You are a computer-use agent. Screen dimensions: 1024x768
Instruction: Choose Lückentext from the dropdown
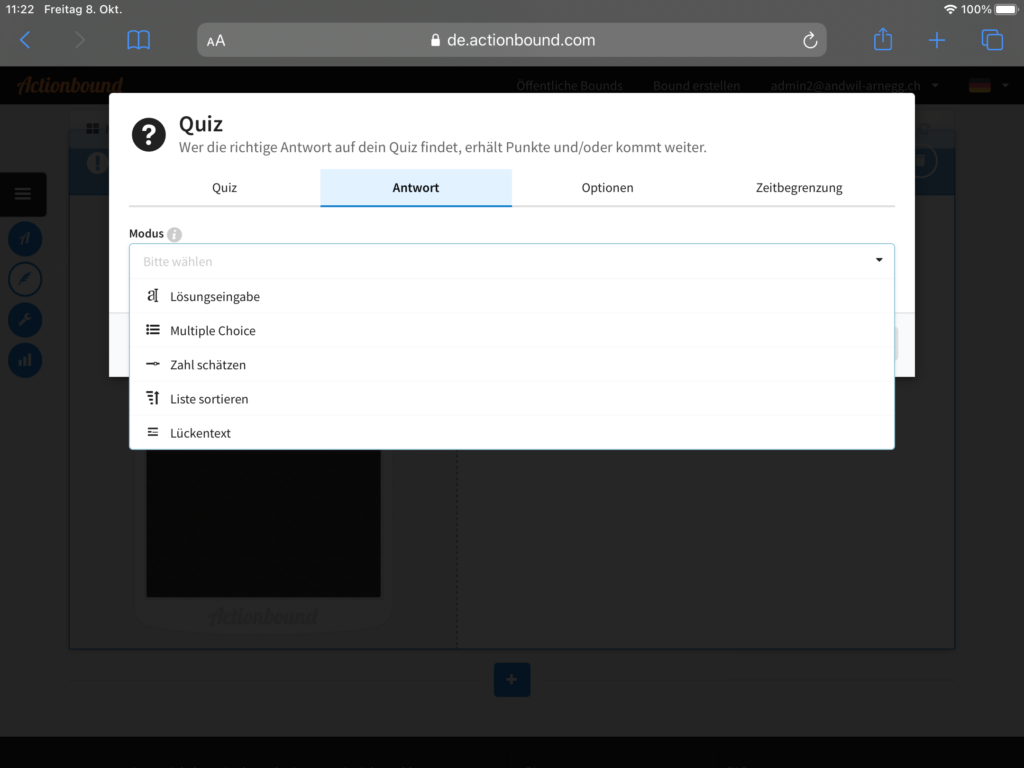pos(200,433)
